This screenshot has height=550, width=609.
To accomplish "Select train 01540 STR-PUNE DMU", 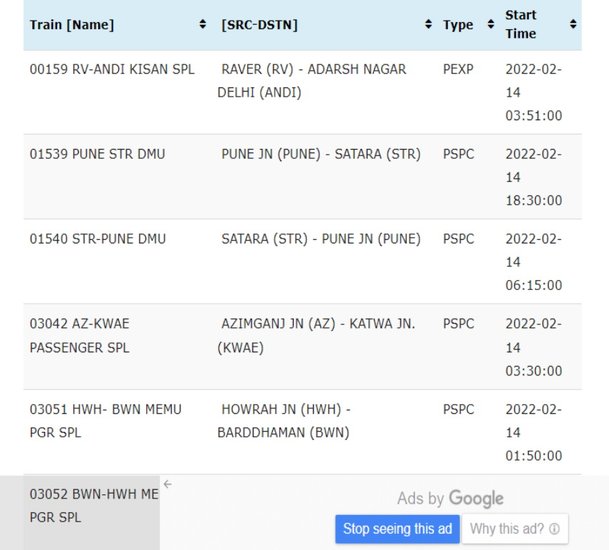I will 97,238.
